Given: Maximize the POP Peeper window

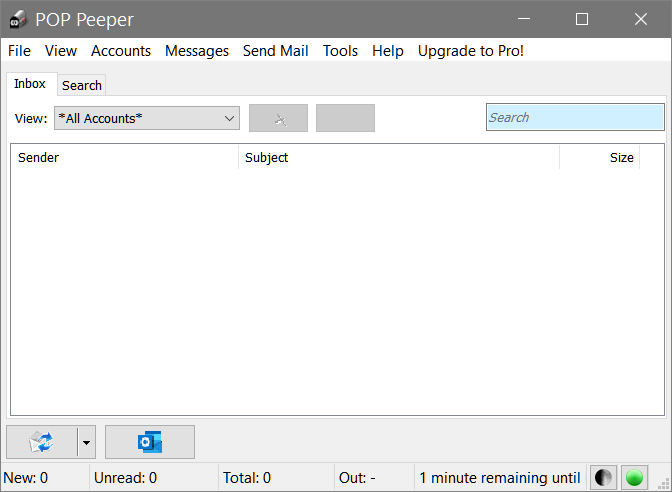Looking at the screenshot, I should point(582,19).
